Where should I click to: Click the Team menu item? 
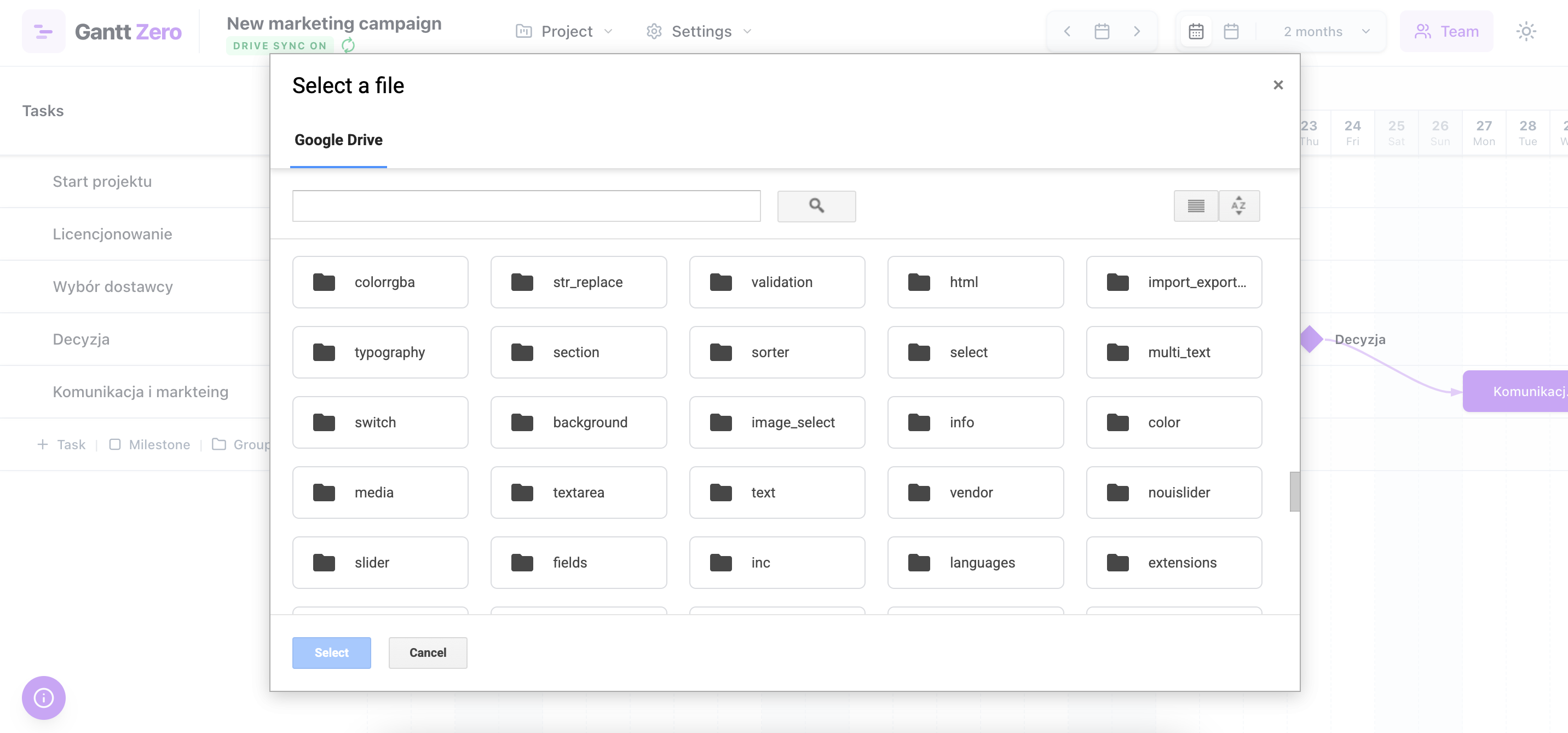click(x=1447, y=31)
